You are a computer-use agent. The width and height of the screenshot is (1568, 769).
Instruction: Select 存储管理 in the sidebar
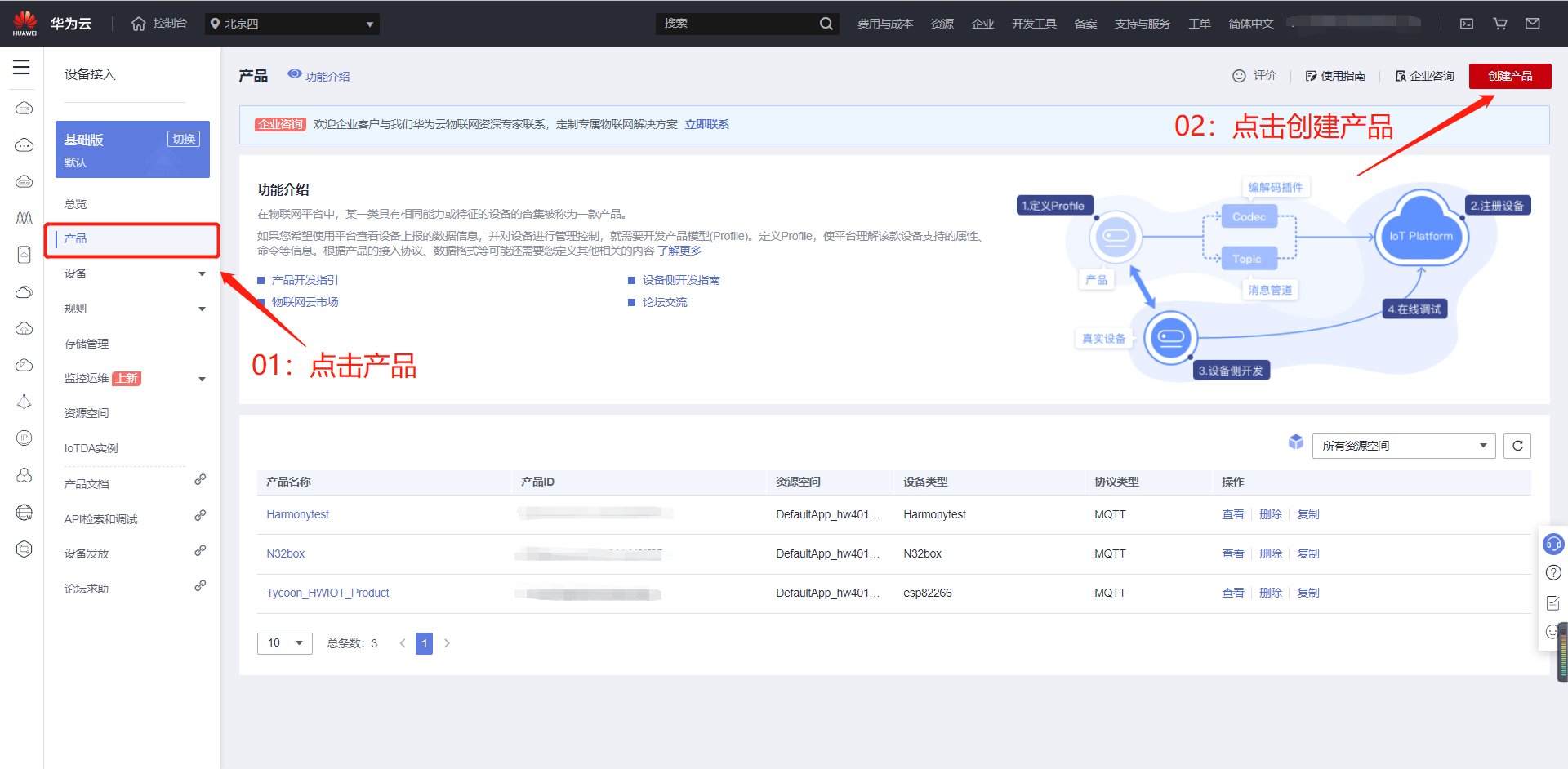point(87,344)
